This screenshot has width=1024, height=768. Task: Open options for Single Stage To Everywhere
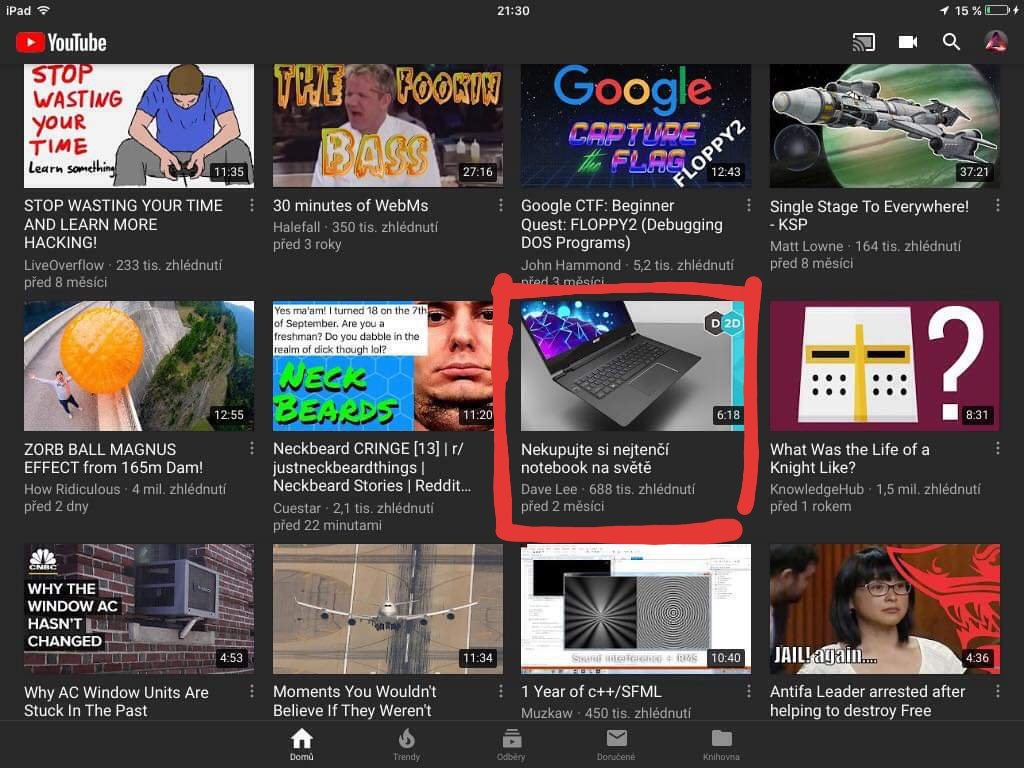coord(997,206)
